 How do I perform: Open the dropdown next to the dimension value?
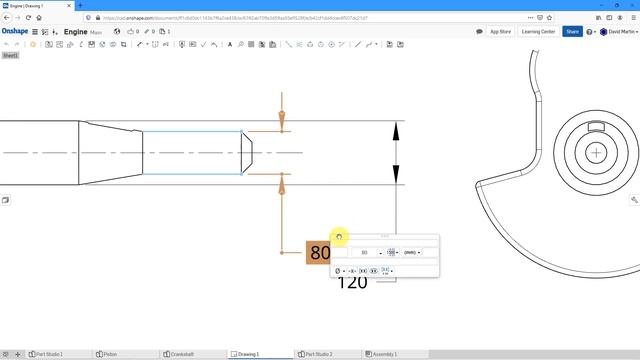[380, 253]
